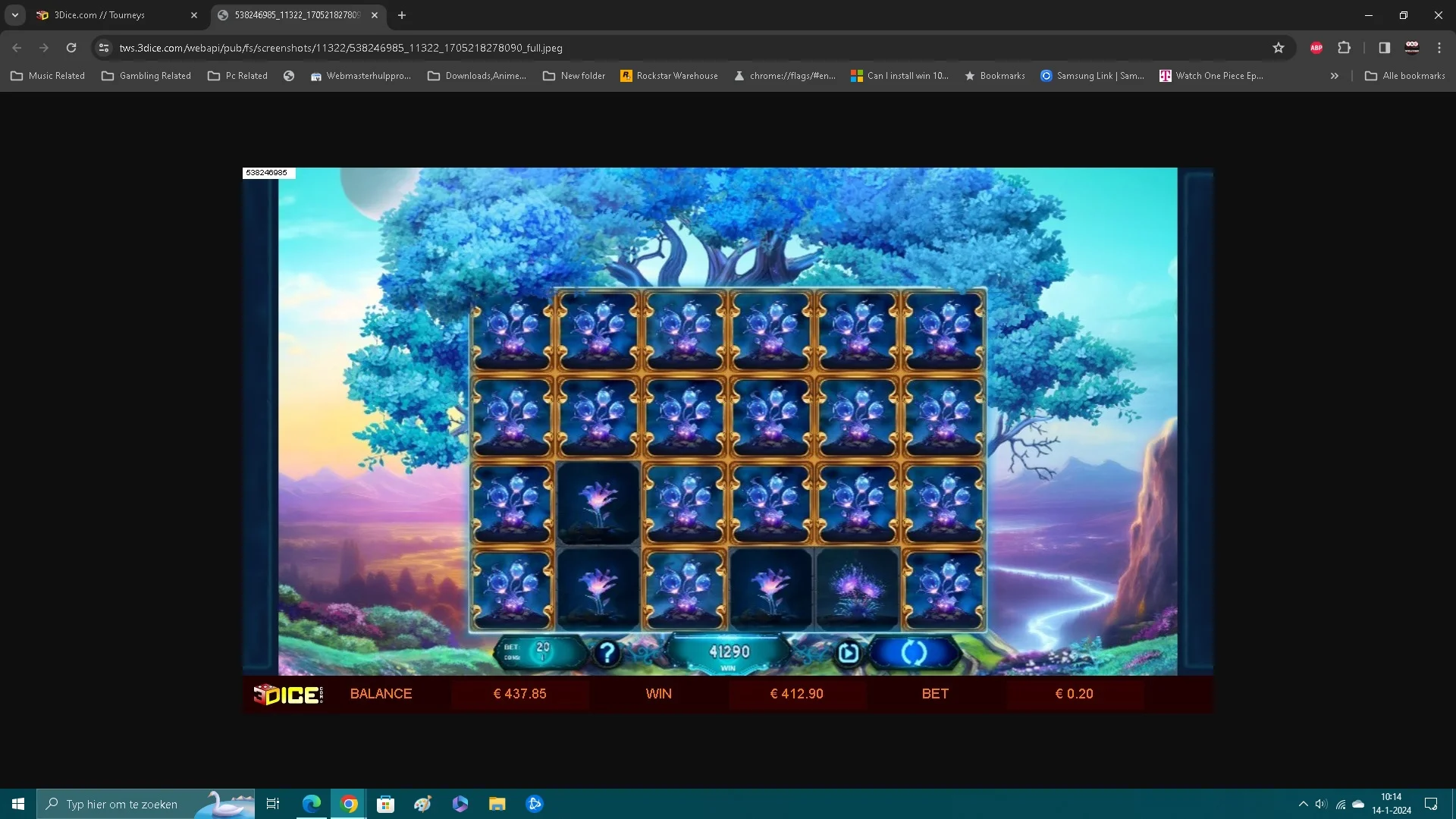The width and height of the screenshot is (1456, 819).
Task: Open Microsoft Store from the taskbar
Action: click(386, 804)
